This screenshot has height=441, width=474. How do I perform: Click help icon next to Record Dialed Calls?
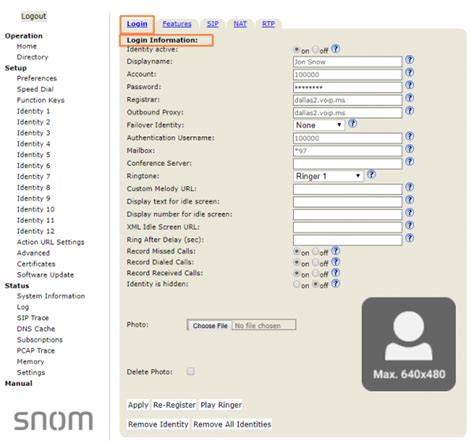point(336,262)
